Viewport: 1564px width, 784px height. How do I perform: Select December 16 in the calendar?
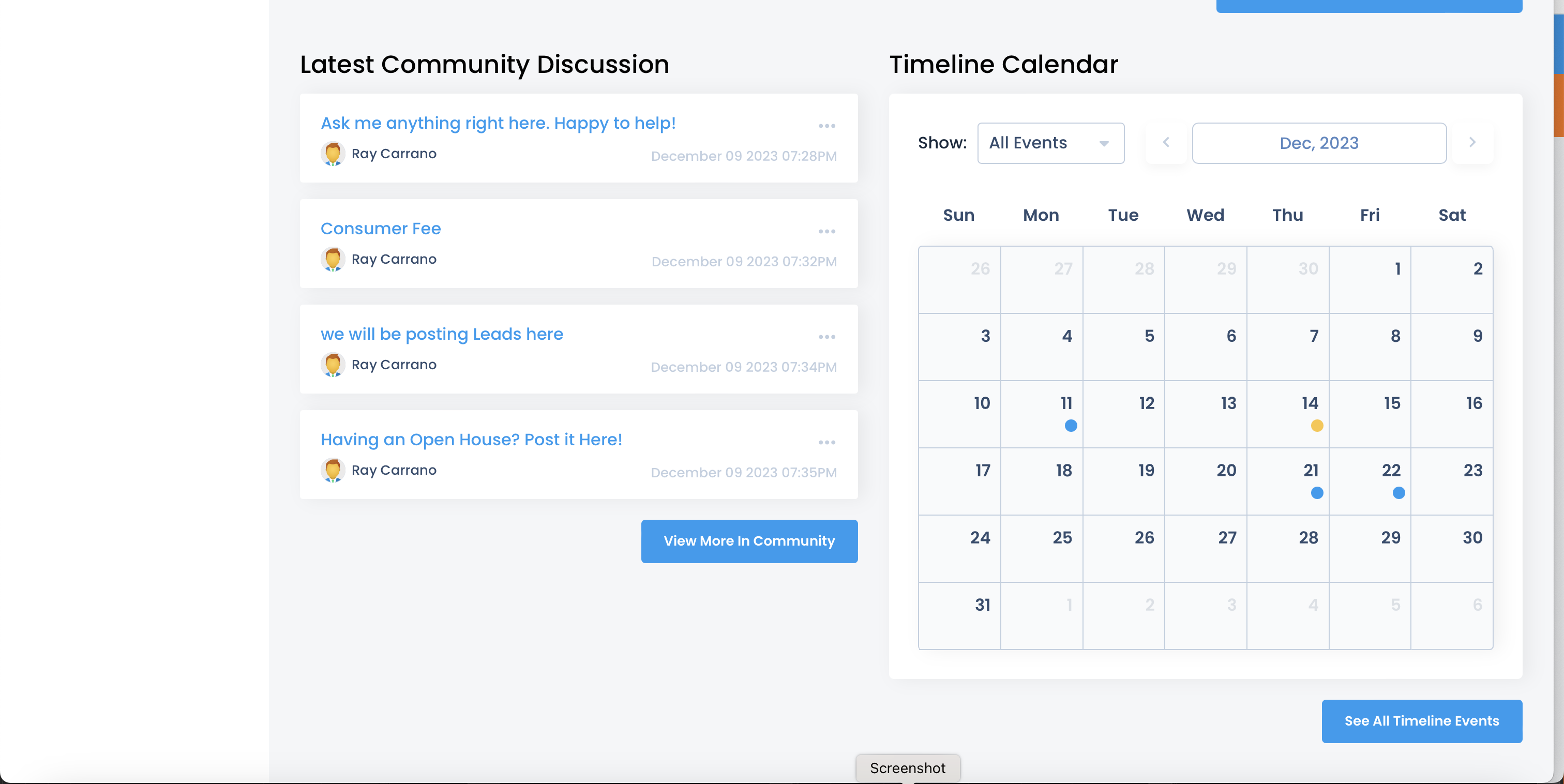pos(1452,415)
